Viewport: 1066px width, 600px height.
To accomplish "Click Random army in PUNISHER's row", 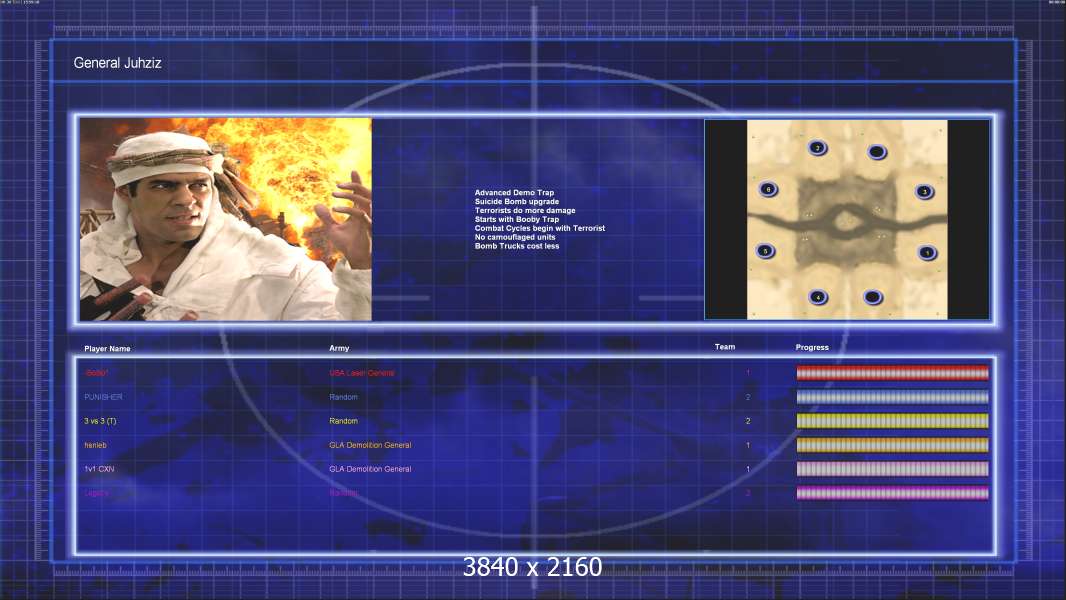I will pos(343,397).
